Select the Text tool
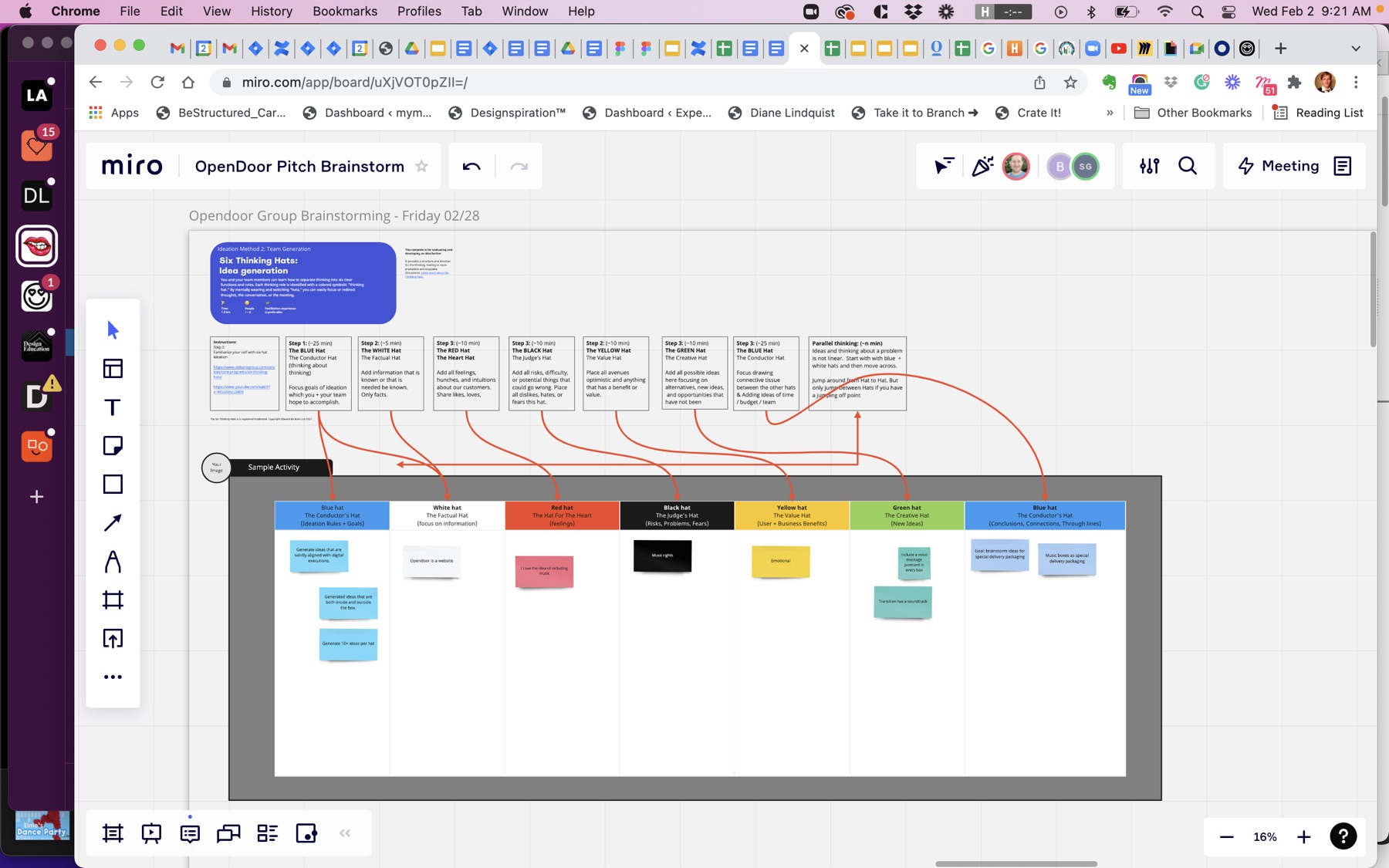This screenshot has height=868, width=1389. (113, 407)
